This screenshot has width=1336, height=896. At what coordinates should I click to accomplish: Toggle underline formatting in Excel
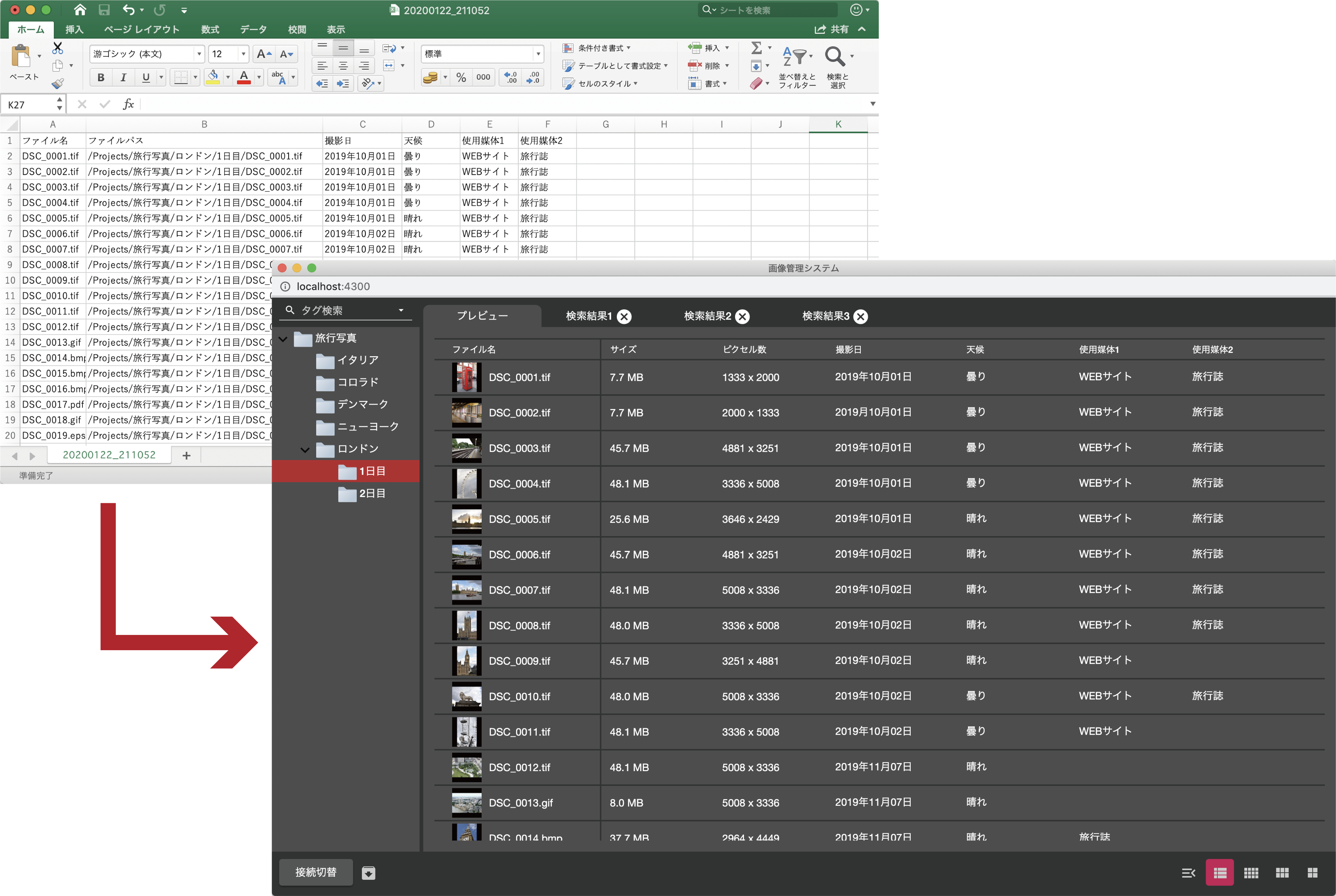pos(146,77)
